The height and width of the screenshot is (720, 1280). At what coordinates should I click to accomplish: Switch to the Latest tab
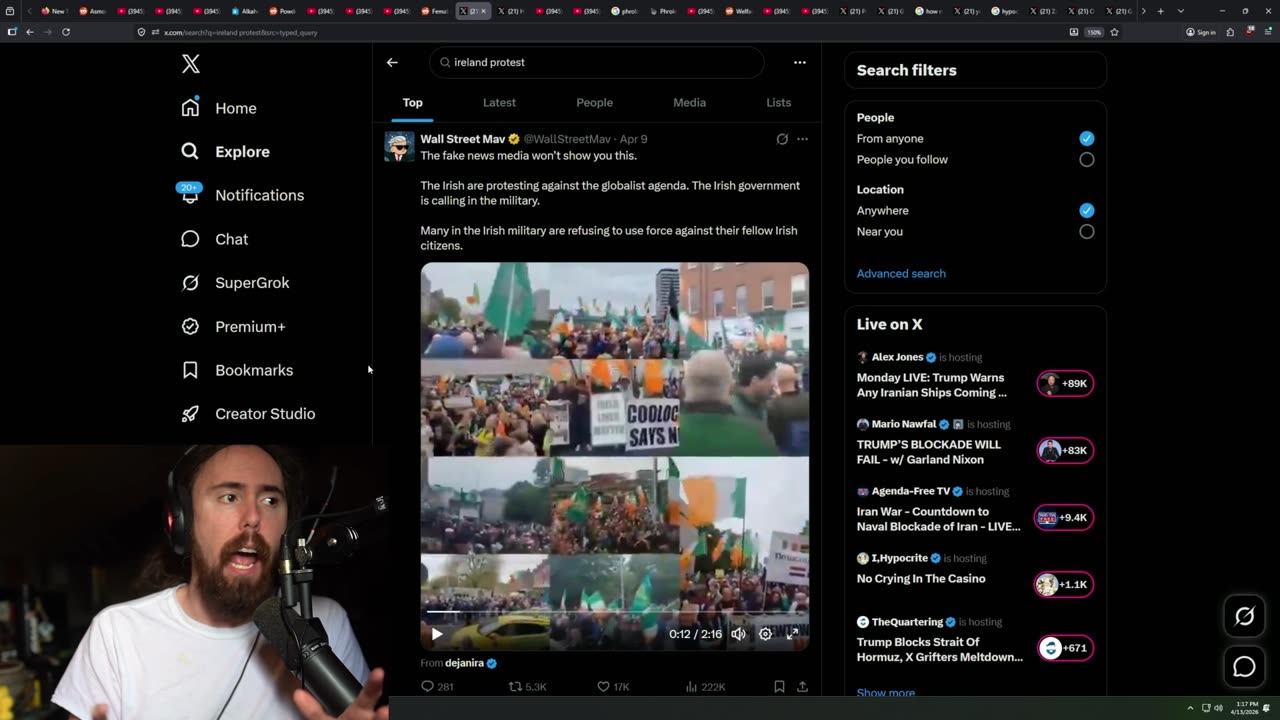[499, 102]
